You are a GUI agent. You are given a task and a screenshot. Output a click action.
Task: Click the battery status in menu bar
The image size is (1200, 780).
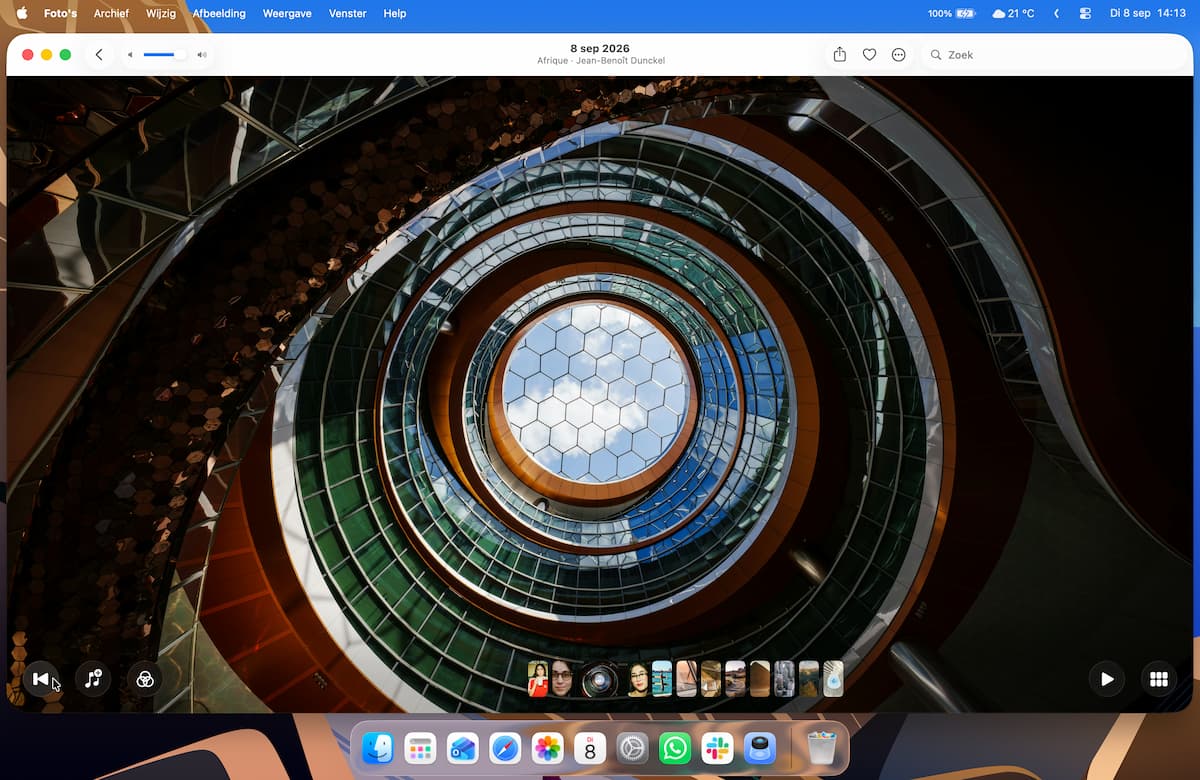click(x=951, y=14)
